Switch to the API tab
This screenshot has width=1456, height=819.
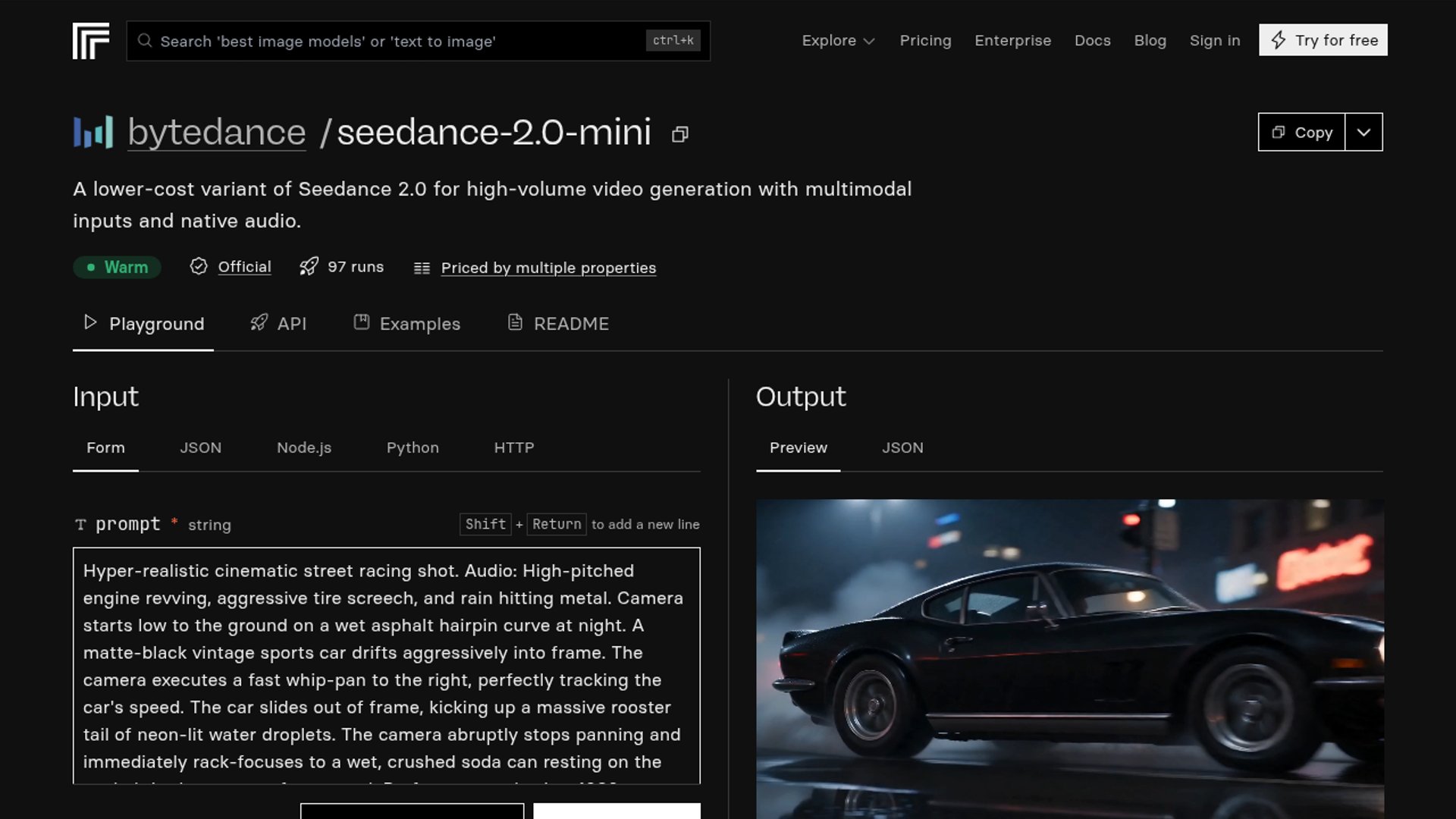pyautogui.click(x=278, y=324)
